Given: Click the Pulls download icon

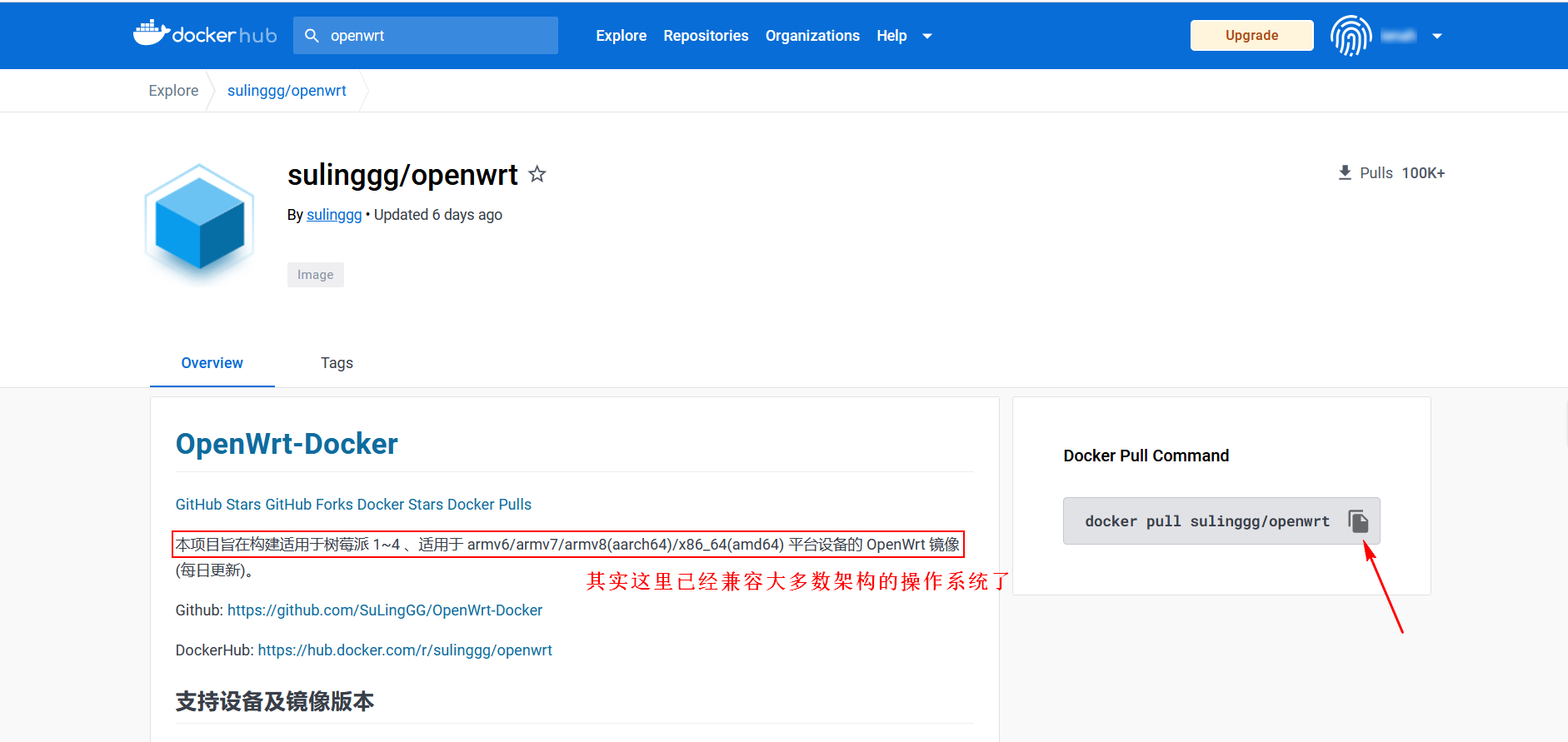Looking at the screenshot, I should [x=1345, y=172].
